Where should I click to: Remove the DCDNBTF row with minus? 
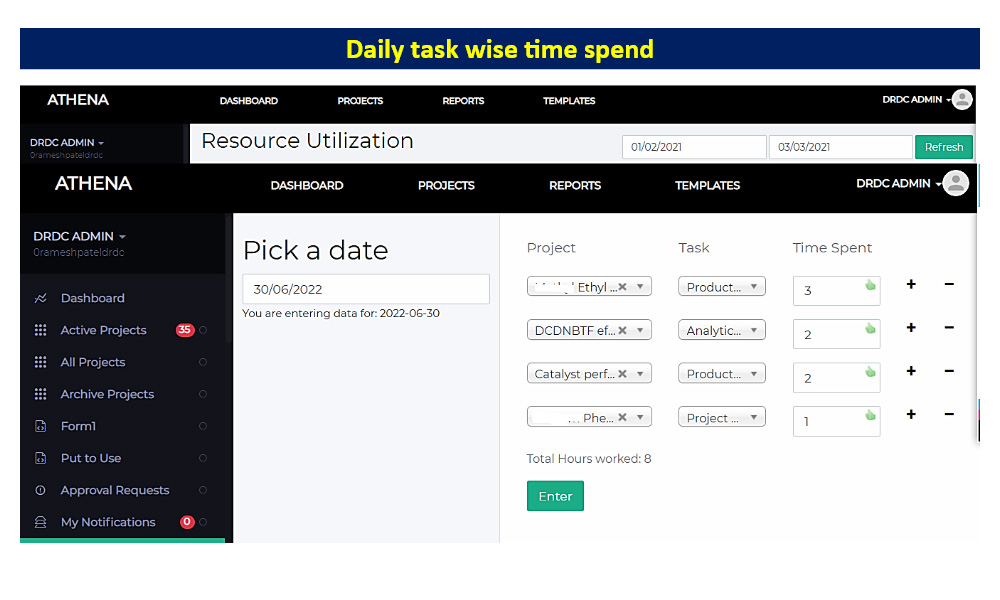tap(949, 328)
